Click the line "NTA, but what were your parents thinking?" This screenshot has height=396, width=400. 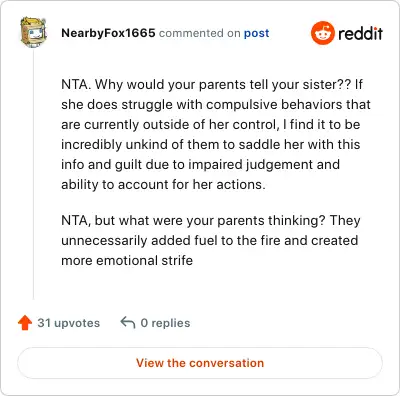pos(211,220)
